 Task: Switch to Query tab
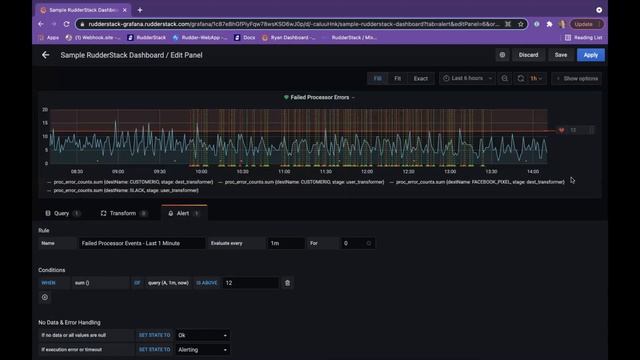click(62, 213)
